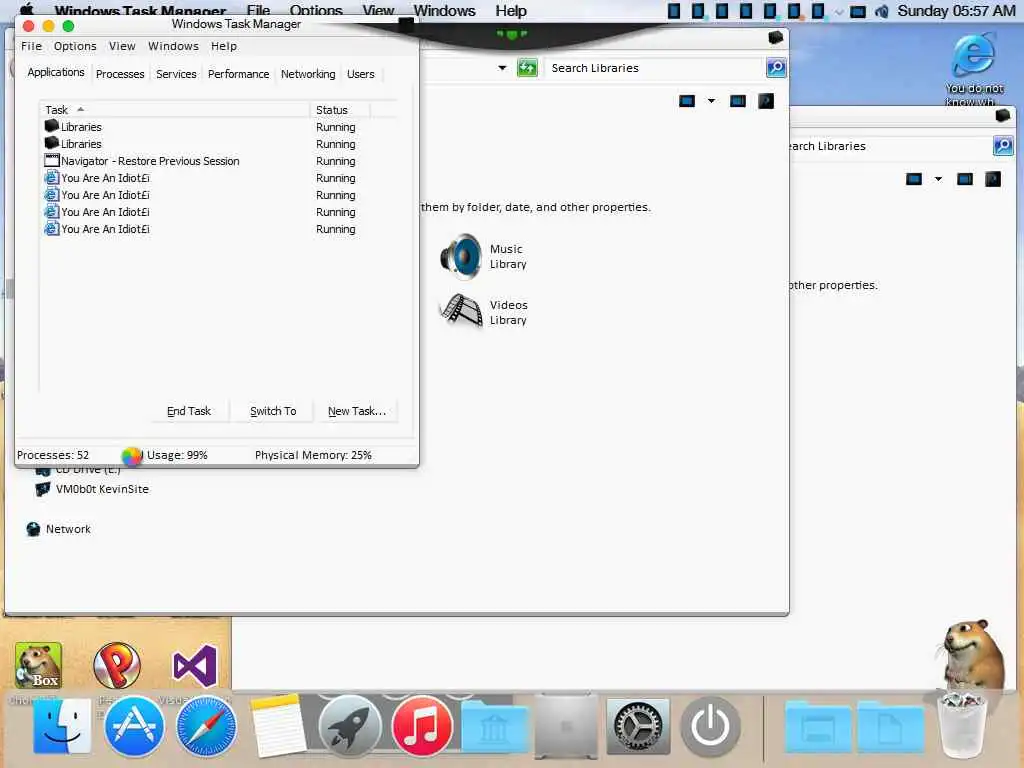The image size is (1024, 768).
Task: Click the dock Mac Pro computer icon
Action: point(566,726)
